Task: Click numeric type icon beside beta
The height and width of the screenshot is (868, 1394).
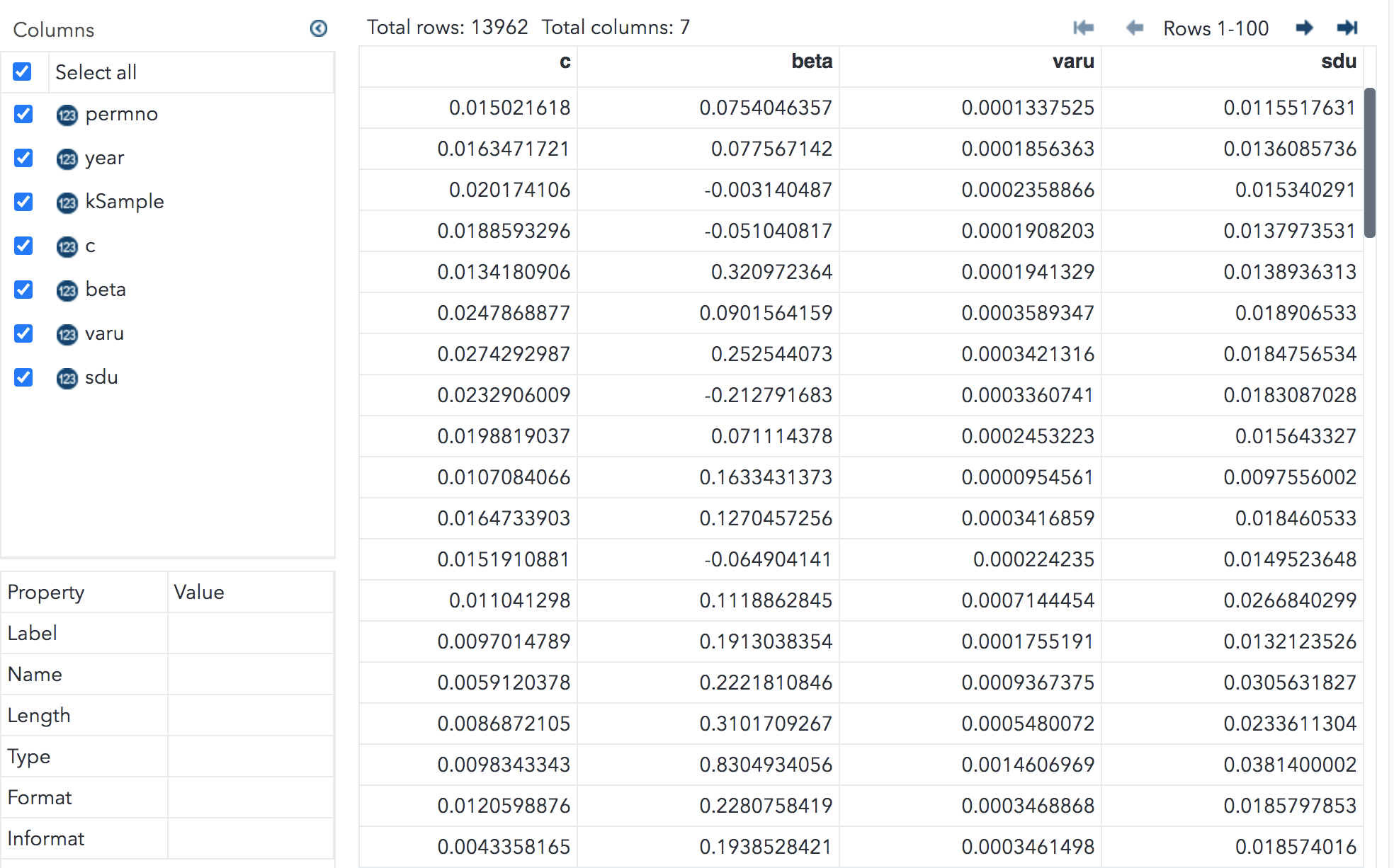Action: click(67, 291)
